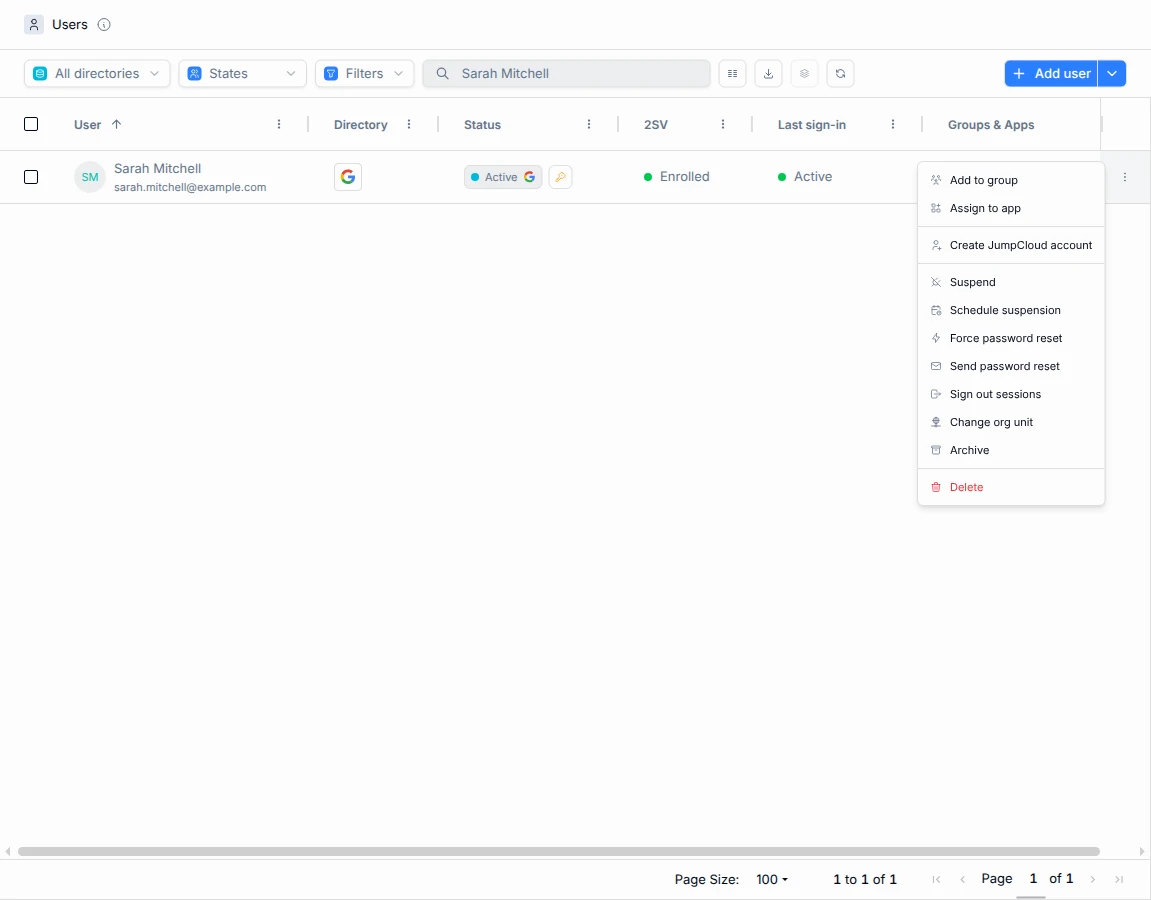Click the User column sort arrow
Screen dimensions: 1151x900
pyautogui.click(x=116, y=124)
